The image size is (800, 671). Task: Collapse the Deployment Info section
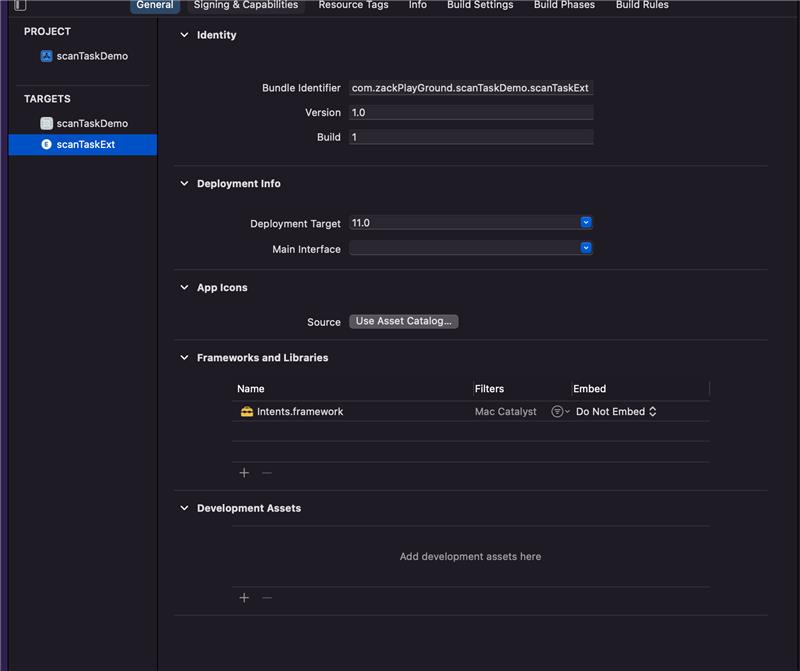[184, 183]
